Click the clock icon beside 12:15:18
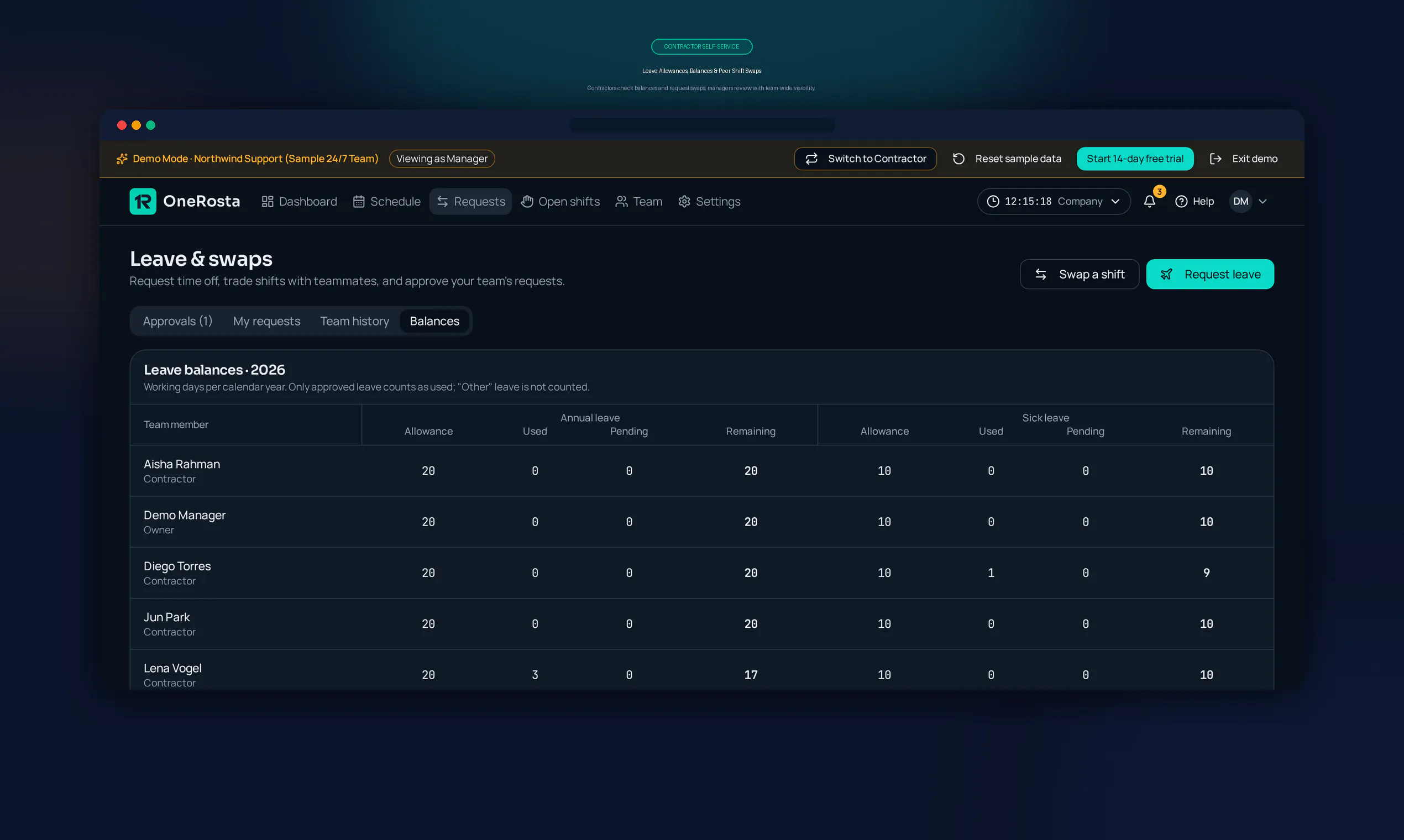The height and width of the screenshot is (840, 1404). click(x=993, y=202)
